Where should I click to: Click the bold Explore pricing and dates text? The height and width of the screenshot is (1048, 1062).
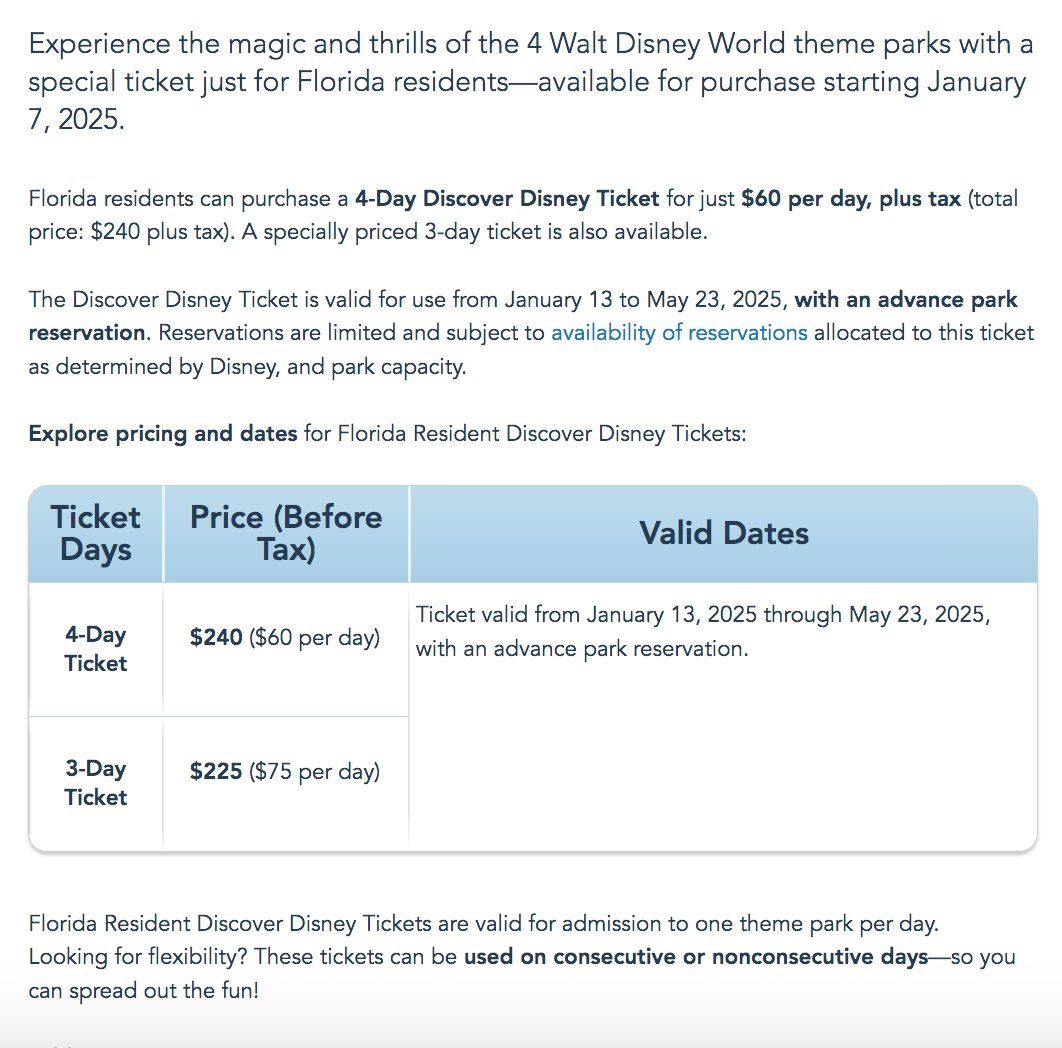[x=163, y=434]
